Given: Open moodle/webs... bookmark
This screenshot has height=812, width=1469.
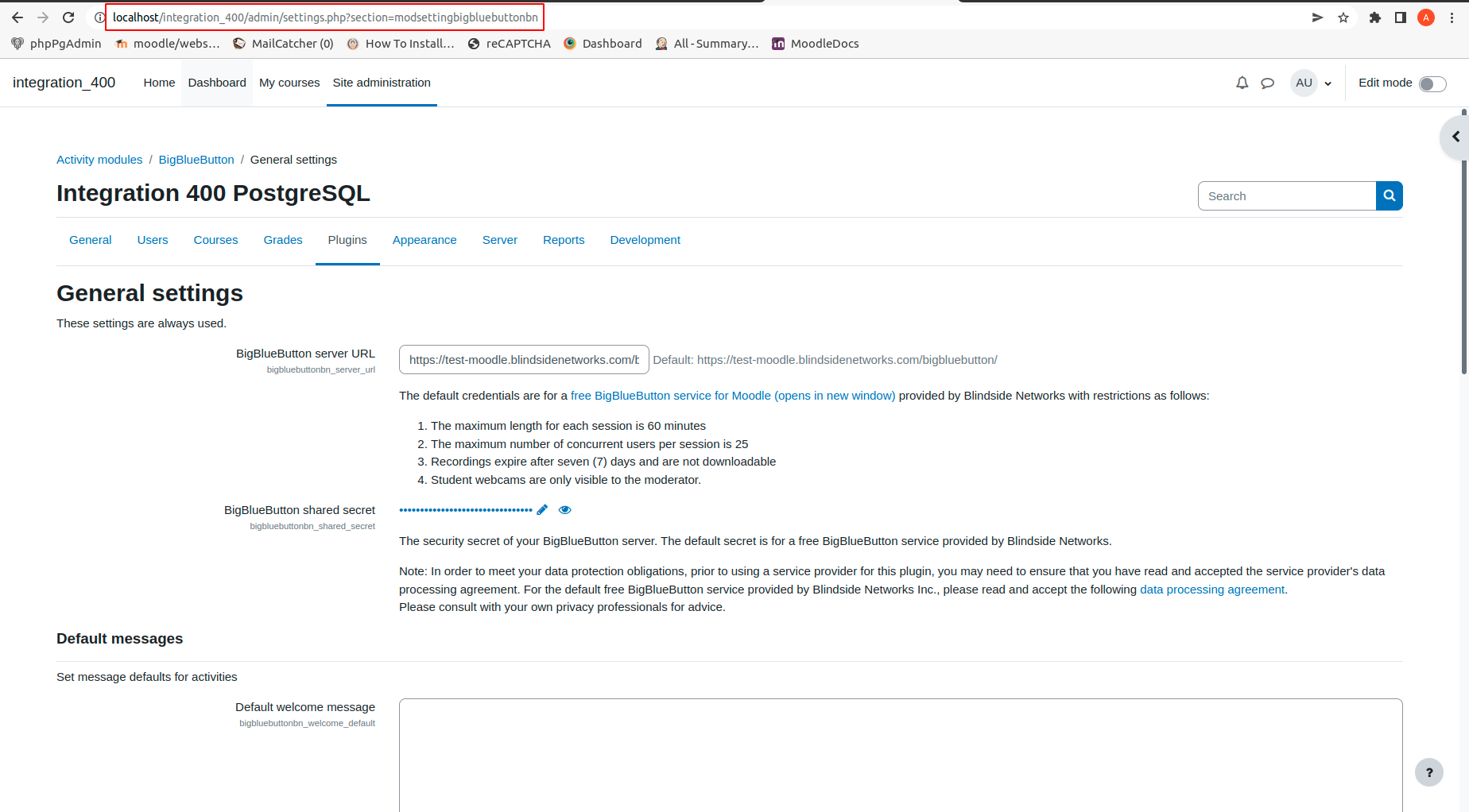Looking at the screenshot, I should pyautogui.click(x=168, y=44).
